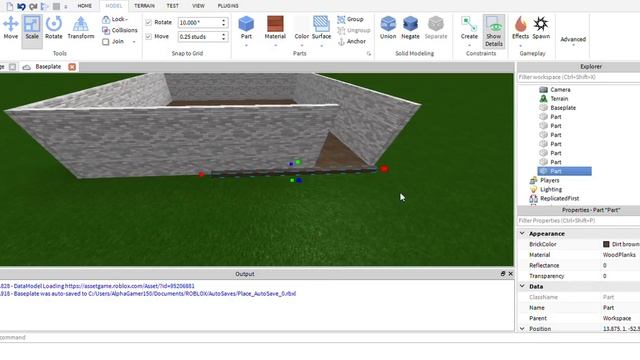The height and width of the screenshot is (360, 640).
Task: Collapse the Data properties section
Action: (522, 287)
